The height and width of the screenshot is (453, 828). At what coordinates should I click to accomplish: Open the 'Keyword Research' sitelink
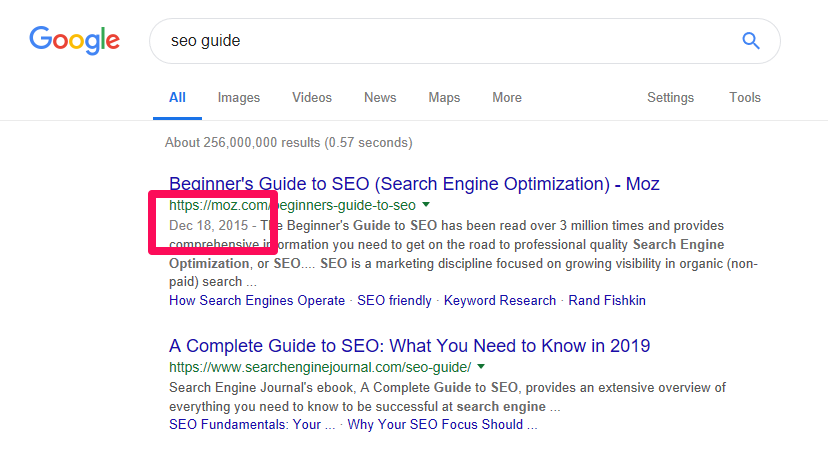tap(500, 300)
